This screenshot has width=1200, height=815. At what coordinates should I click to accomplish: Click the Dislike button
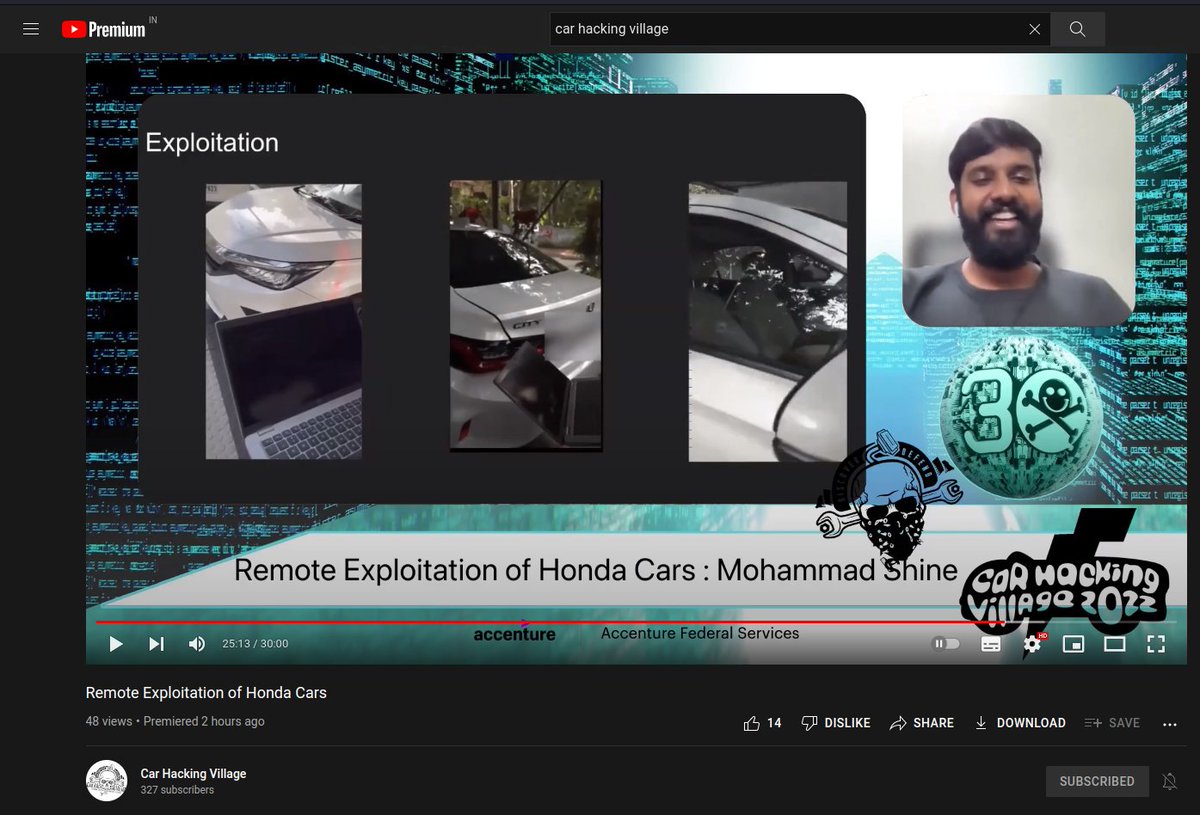pos(836,723)
